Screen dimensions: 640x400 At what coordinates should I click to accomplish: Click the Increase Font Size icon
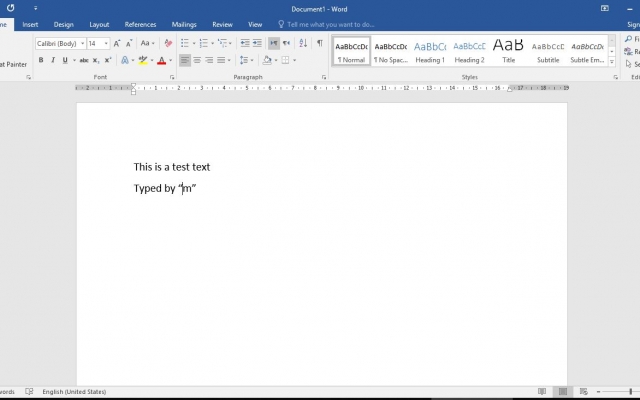point(117,43)
